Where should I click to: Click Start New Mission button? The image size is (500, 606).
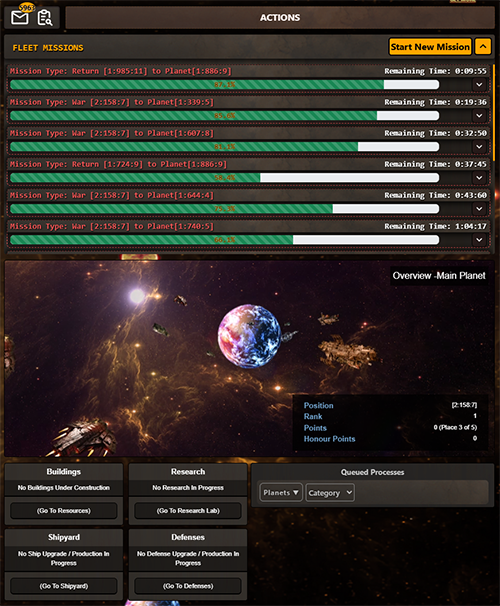click(x=430, y=47)
